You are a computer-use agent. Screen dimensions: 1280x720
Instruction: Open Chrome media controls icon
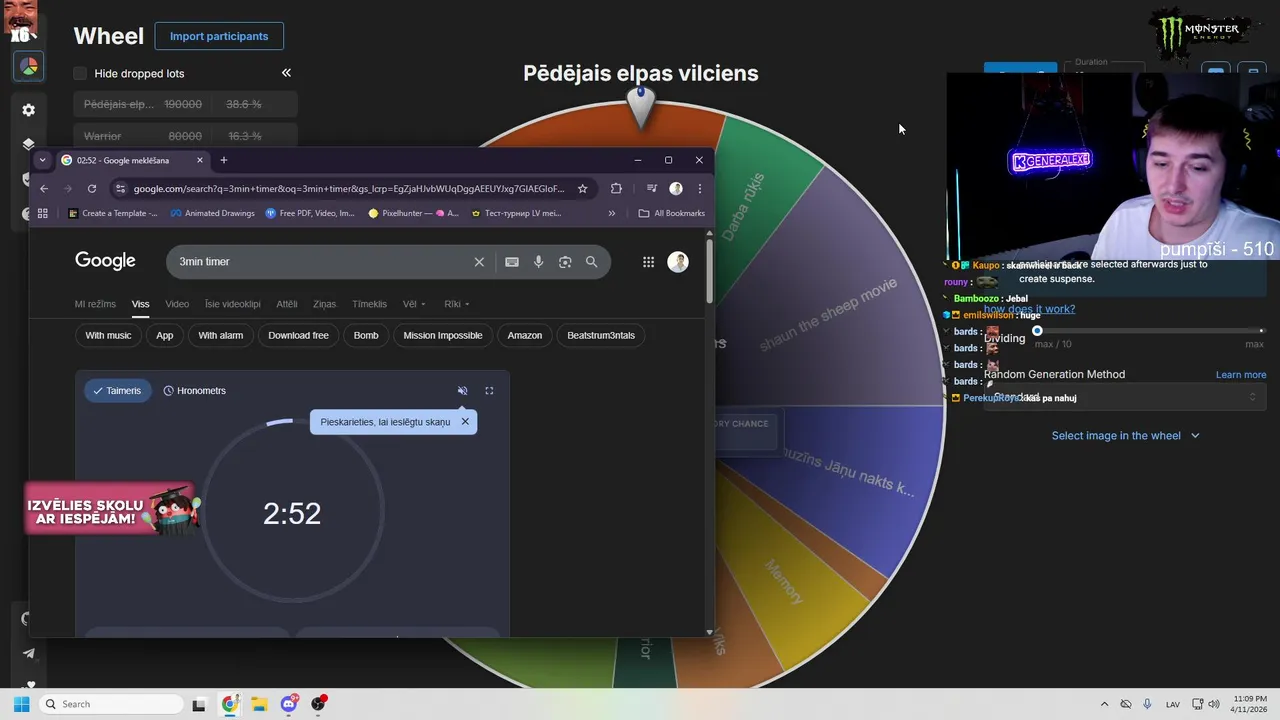click(652, 188)
